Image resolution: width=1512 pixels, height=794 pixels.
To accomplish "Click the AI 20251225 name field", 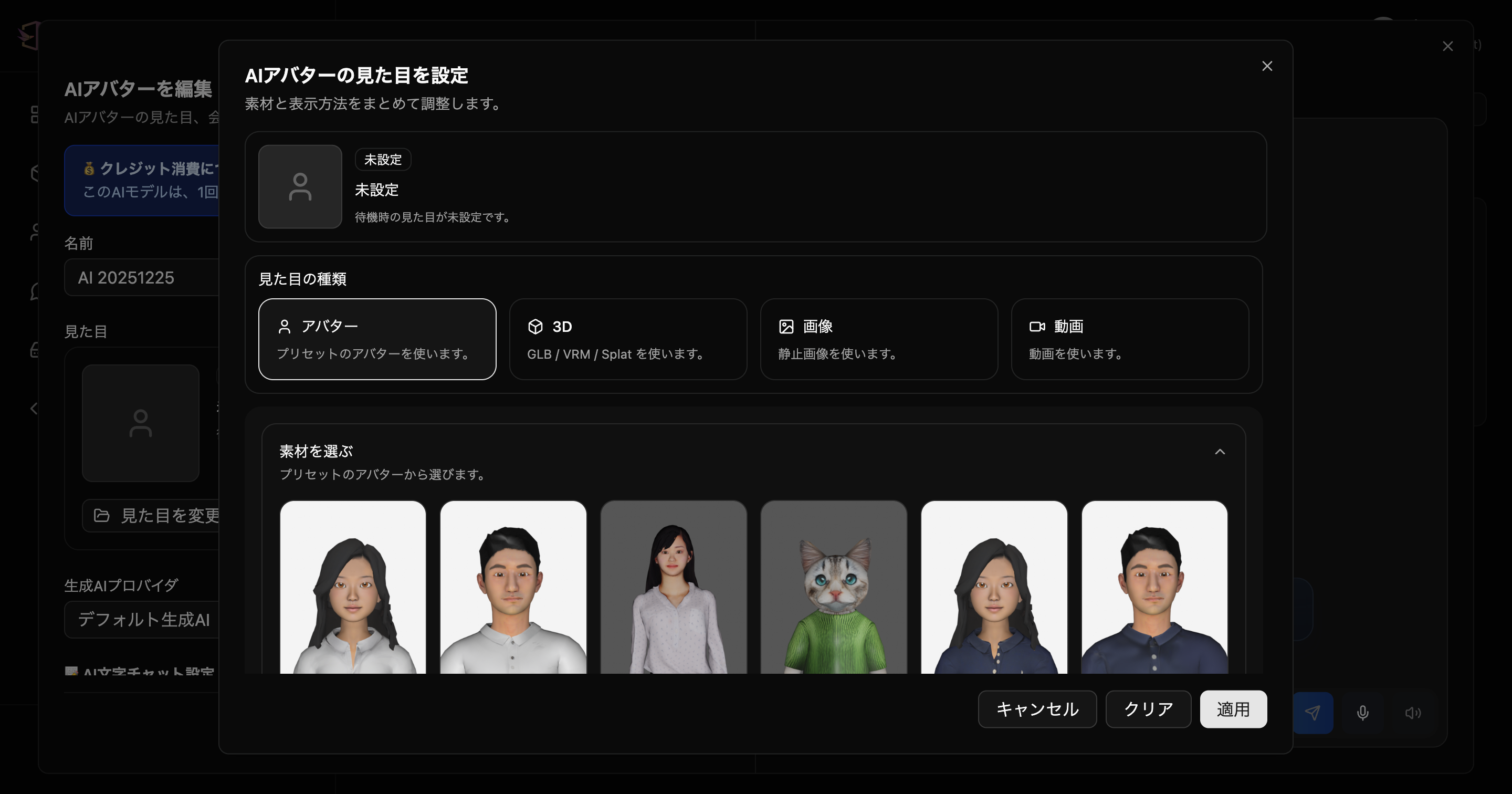I will tap(141, 278).
